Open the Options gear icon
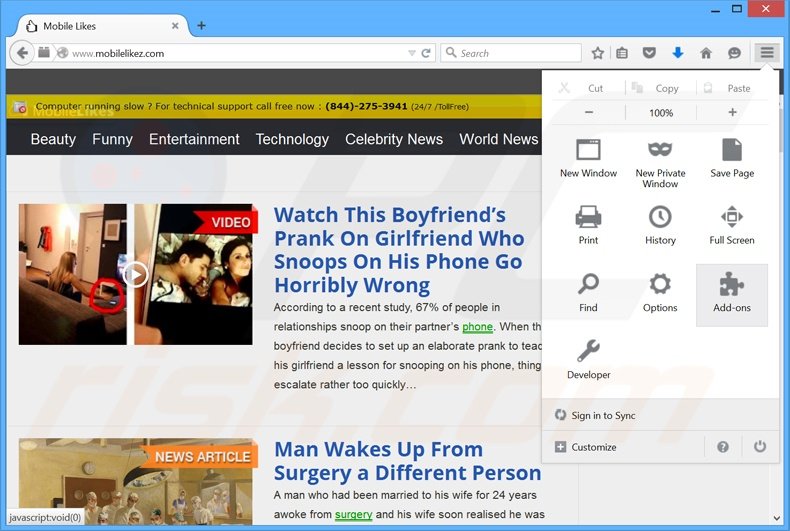Screen dimensions: 790x531 click(660, 293)
